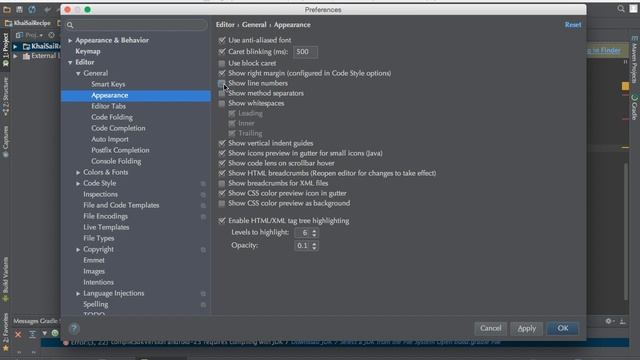
Task: Click the green circle icon in Messages panel
Action: [x=55, y=333]
